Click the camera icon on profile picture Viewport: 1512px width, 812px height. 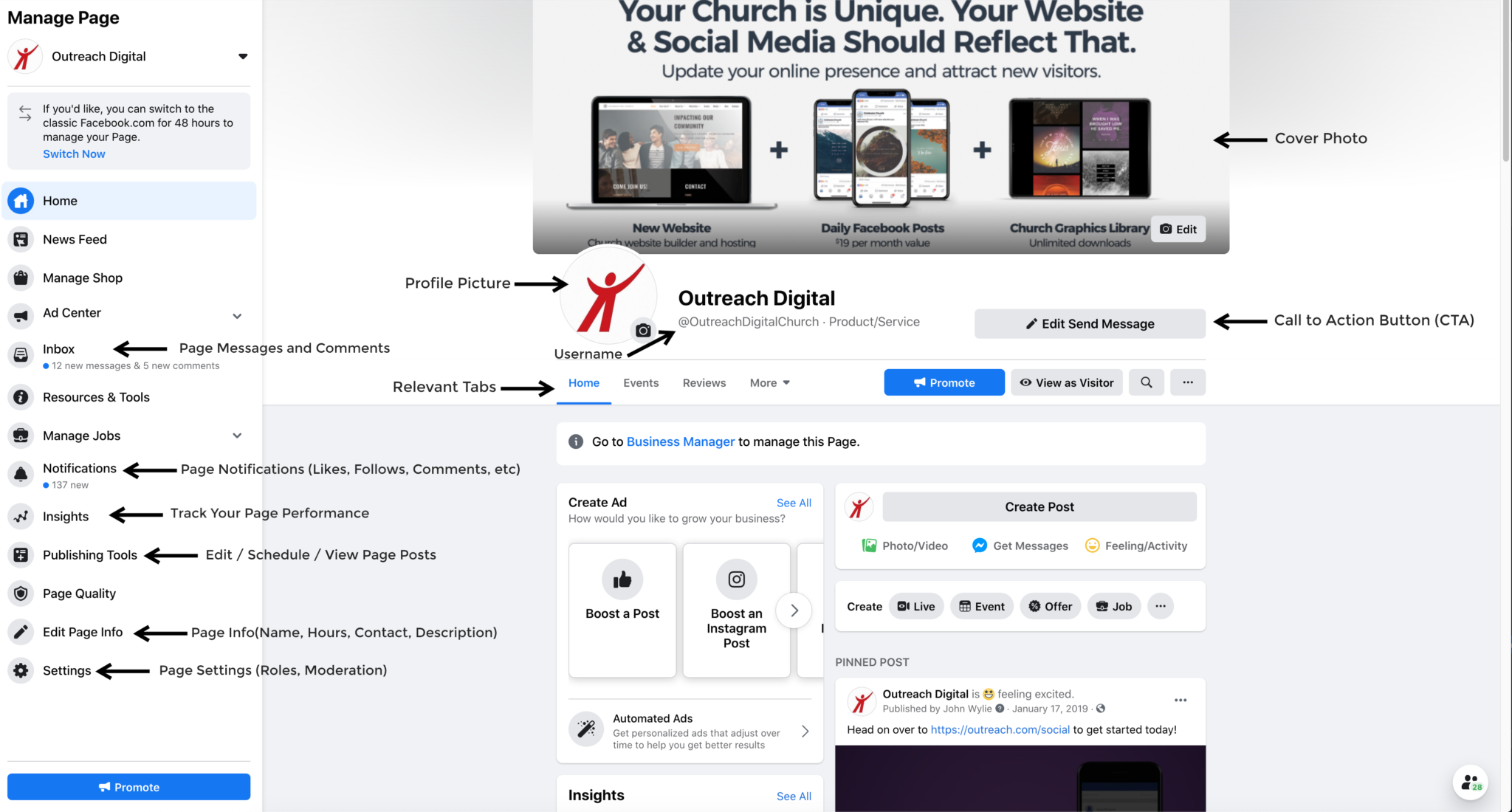click(x=643, y=330)
